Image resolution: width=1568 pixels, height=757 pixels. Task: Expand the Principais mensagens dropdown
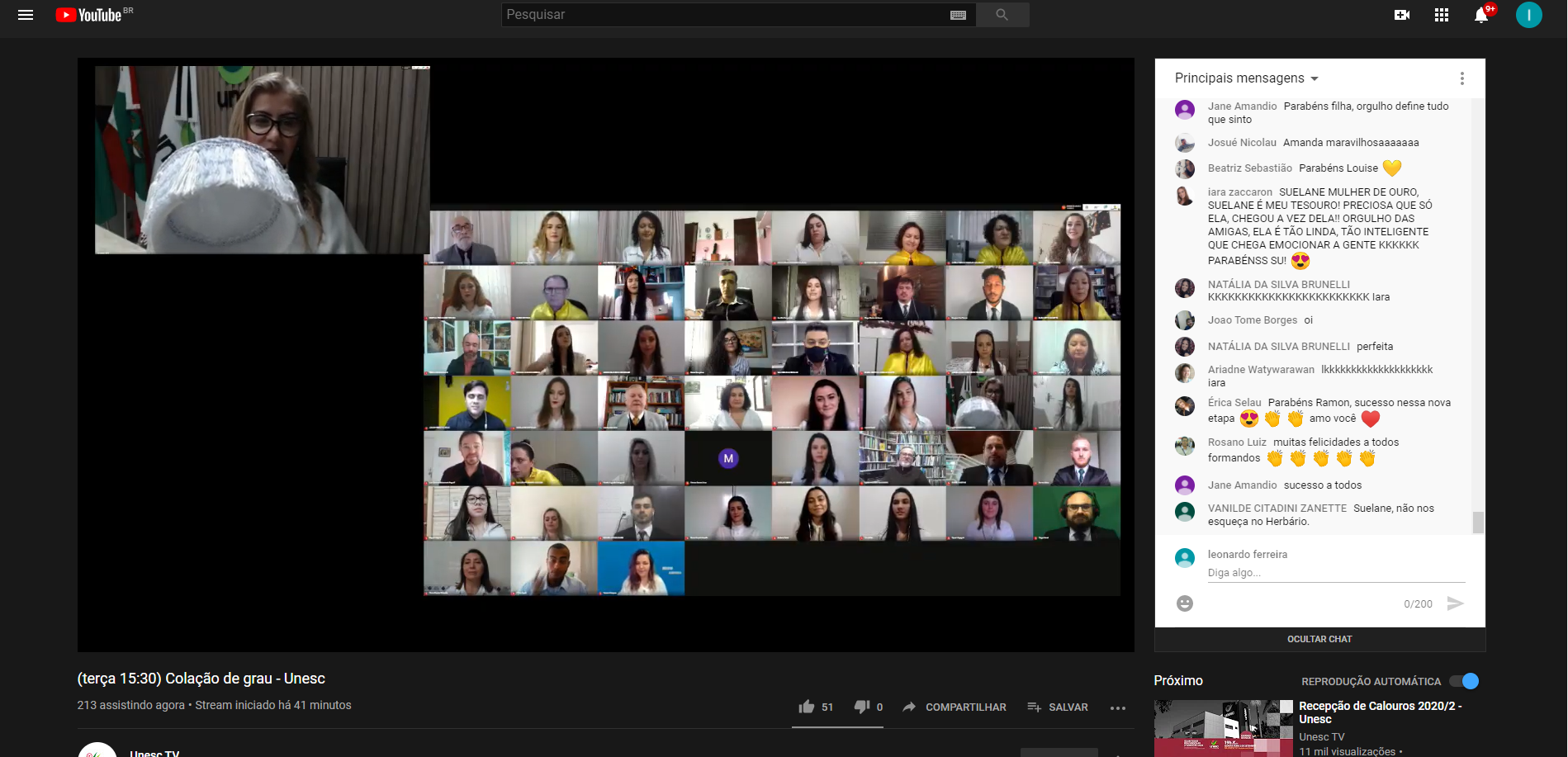pos(1246,78)
